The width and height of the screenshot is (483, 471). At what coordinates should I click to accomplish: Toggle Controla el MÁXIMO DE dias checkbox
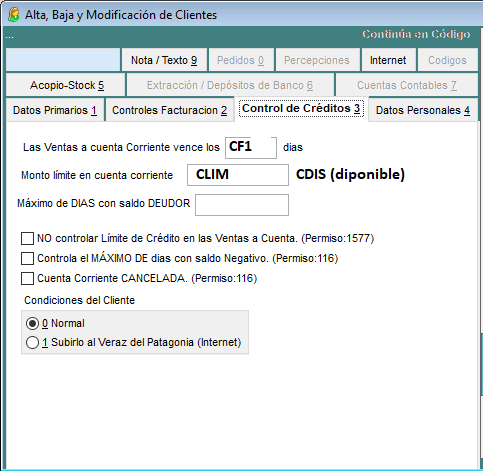click(x=27, y=258)
